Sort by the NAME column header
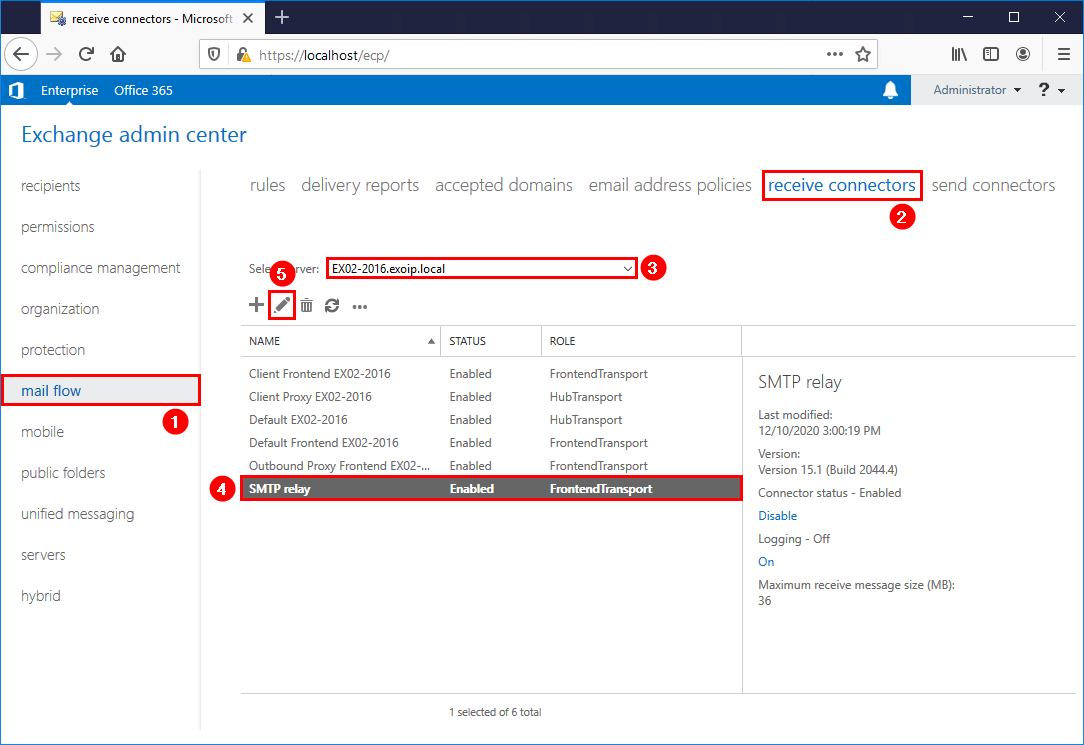 tap(341, 341)
